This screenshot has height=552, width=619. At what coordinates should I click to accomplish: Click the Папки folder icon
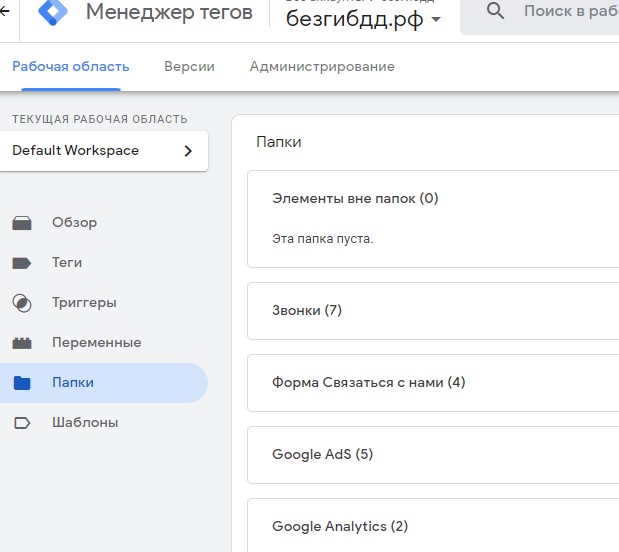click(22, 383)
